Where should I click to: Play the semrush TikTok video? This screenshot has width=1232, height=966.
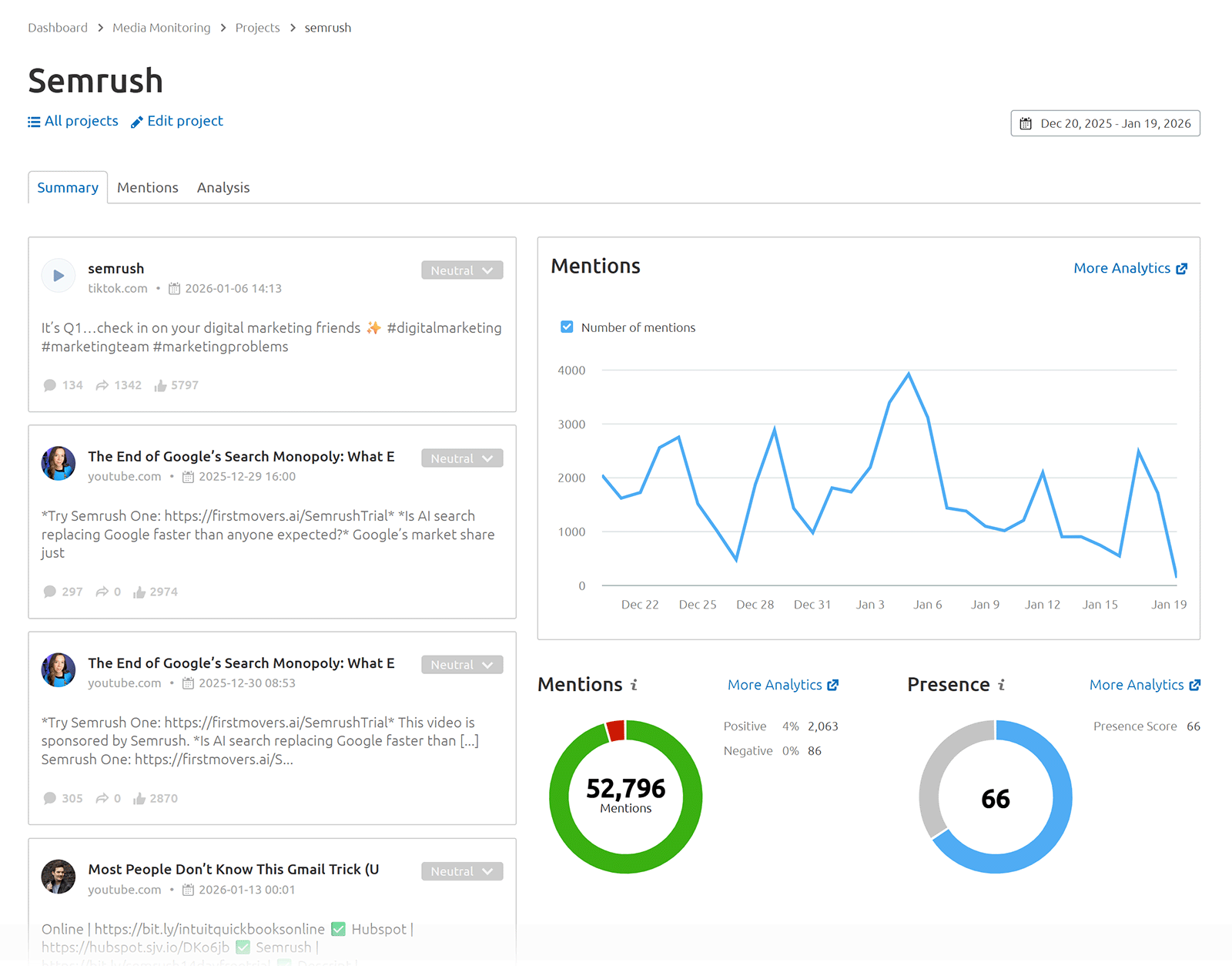click(x=59, y=276)
